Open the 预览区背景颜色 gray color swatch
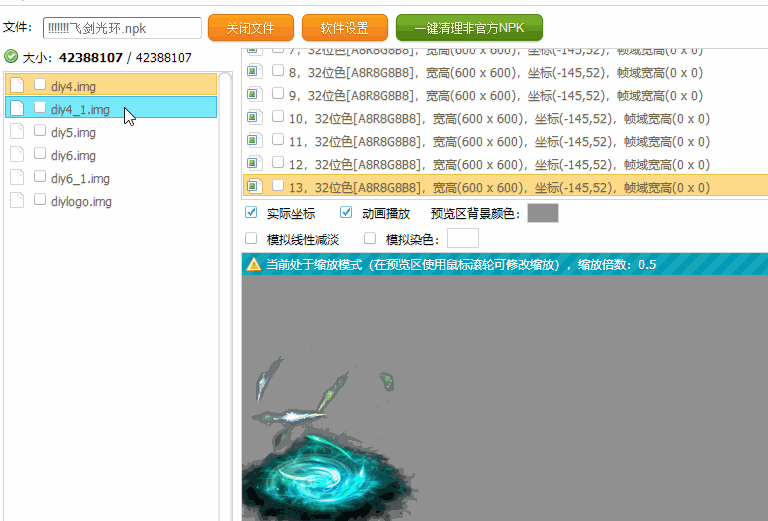This screenshot has height=521, width=768. click(542, 213)
